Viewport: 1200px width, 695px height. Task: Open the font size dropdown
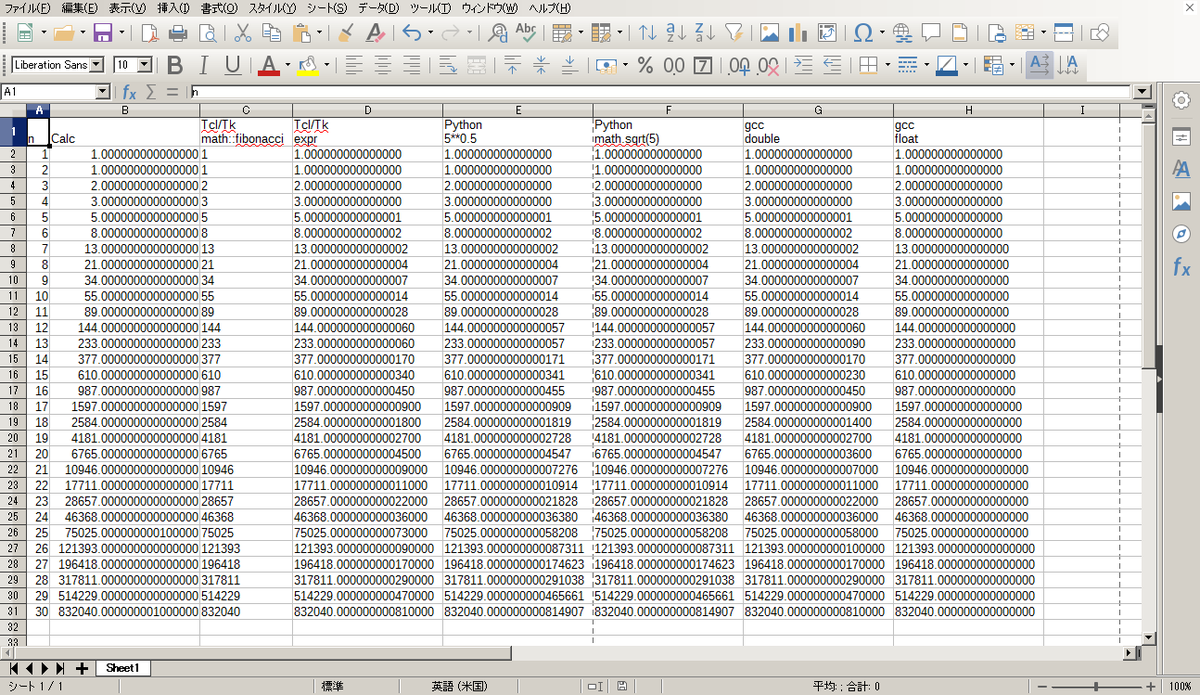point(145,65)
